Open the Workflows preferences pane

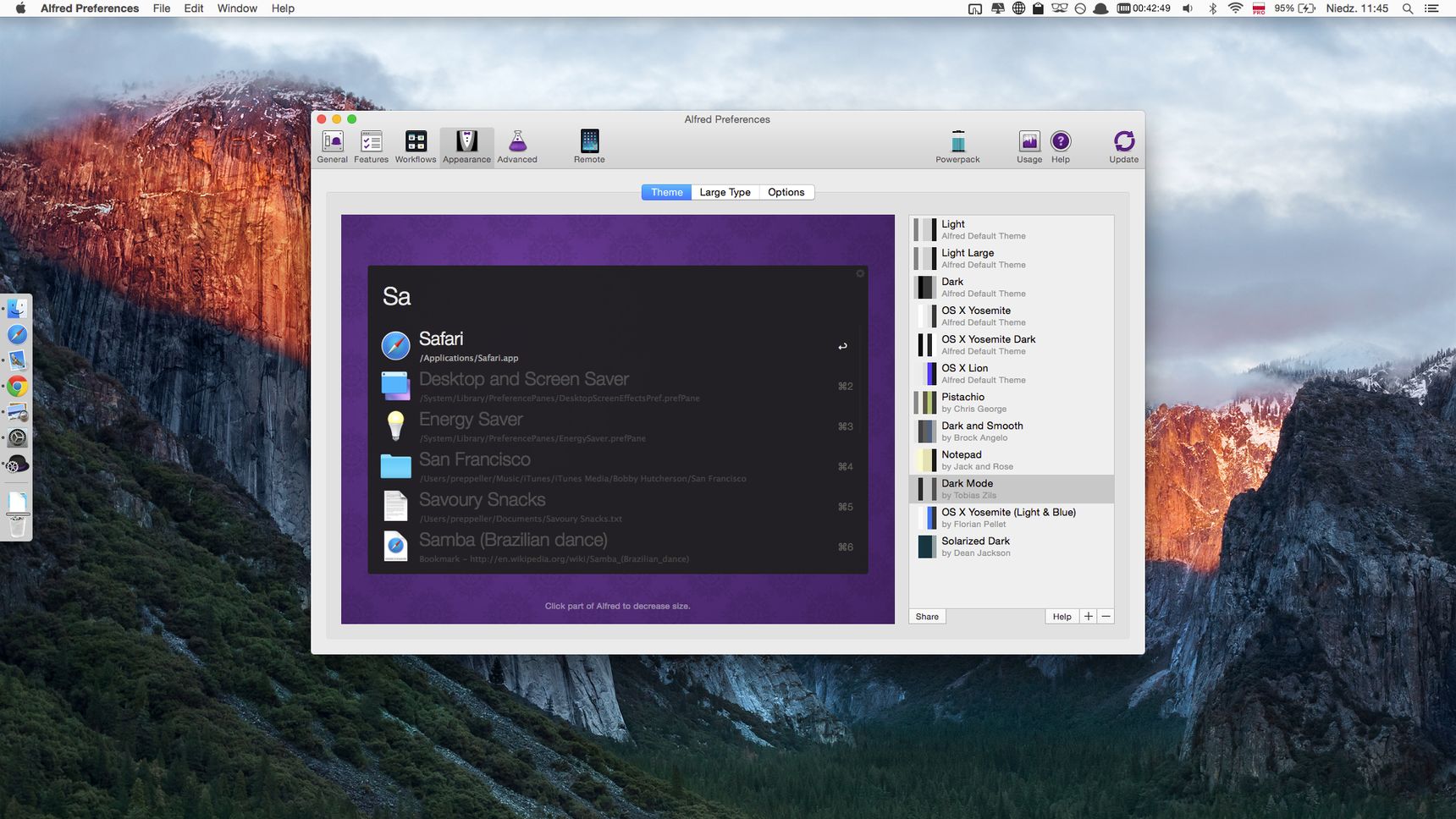(416, 147)
